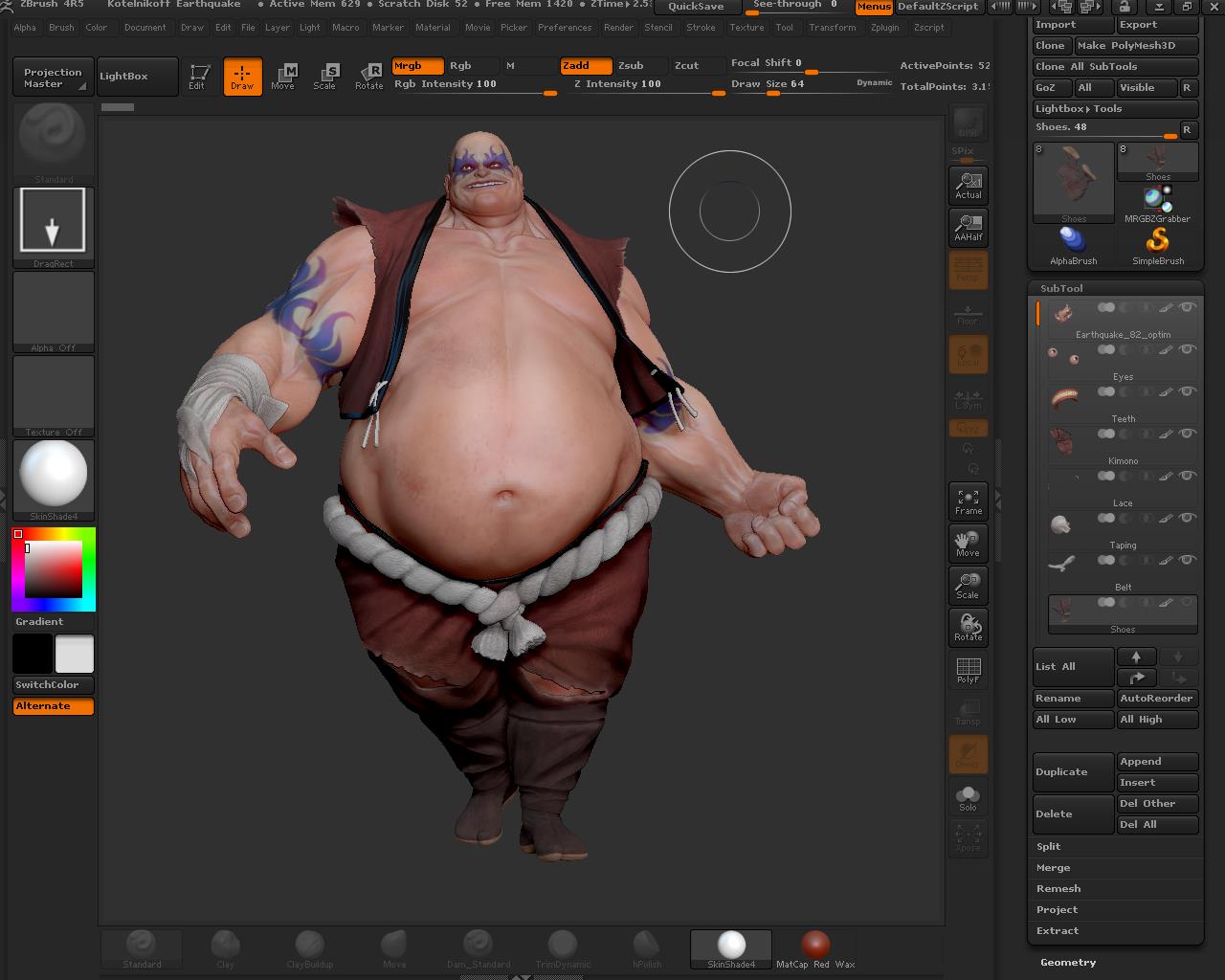
Task: Click the Frame view icon
Action: pos(968,501)
